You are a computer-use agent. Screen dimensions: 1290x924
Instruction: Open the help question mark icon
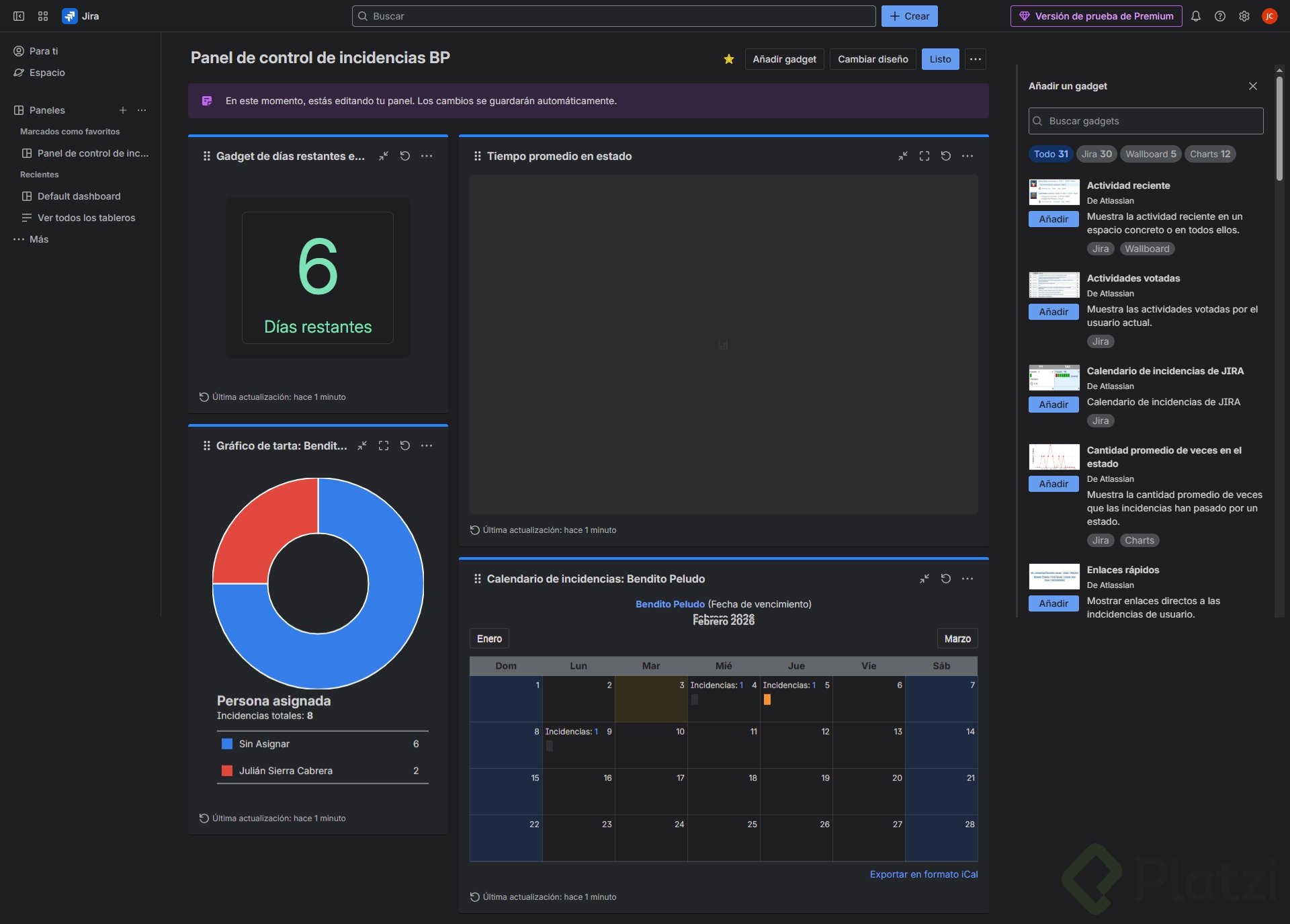1220,16
